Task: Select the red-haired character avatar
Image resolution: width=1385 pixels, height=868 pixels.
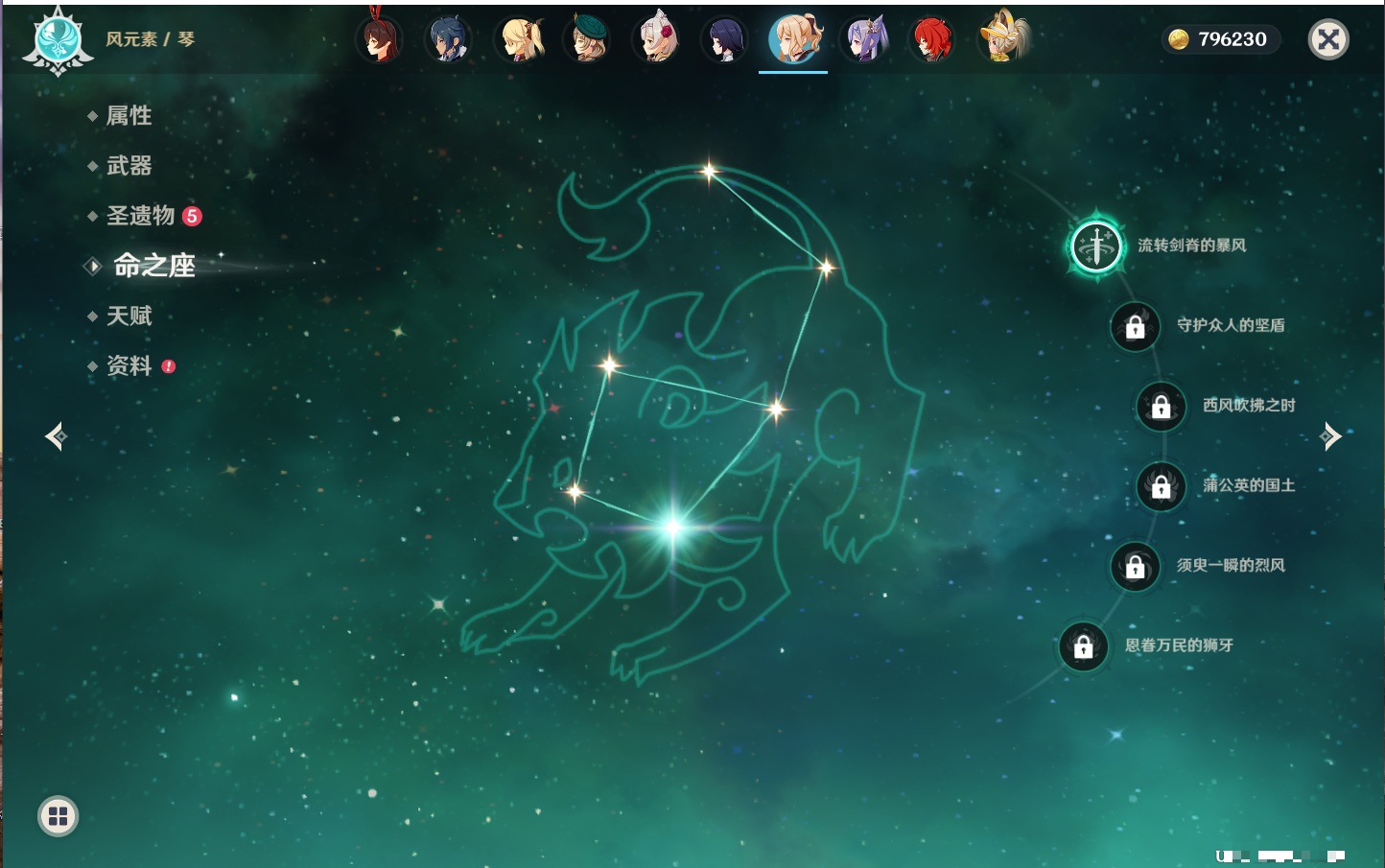Action: pyautogui.click(x=931, y=39)
